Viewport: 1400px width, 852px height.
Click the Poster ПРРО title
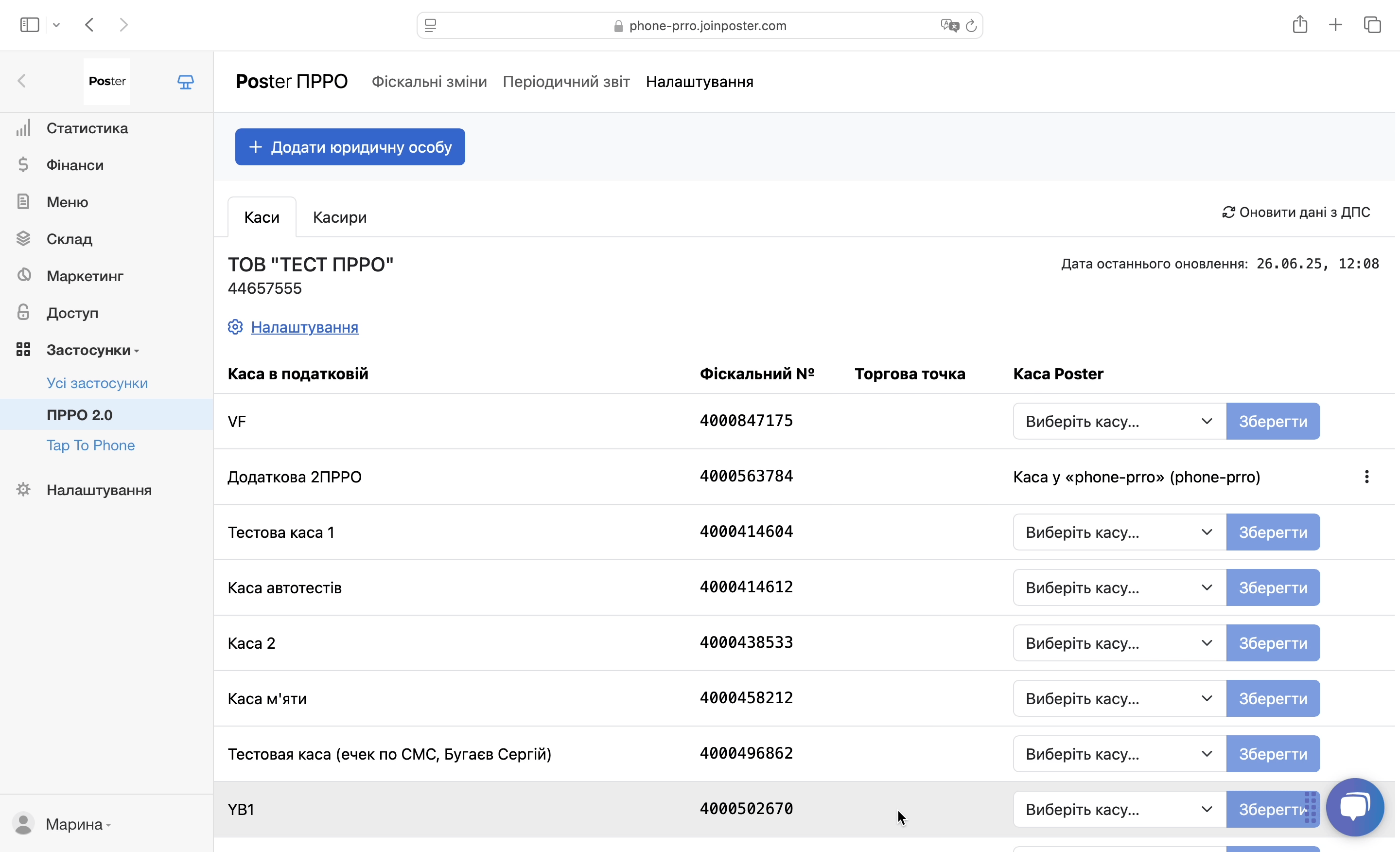[x=292, y=82]
